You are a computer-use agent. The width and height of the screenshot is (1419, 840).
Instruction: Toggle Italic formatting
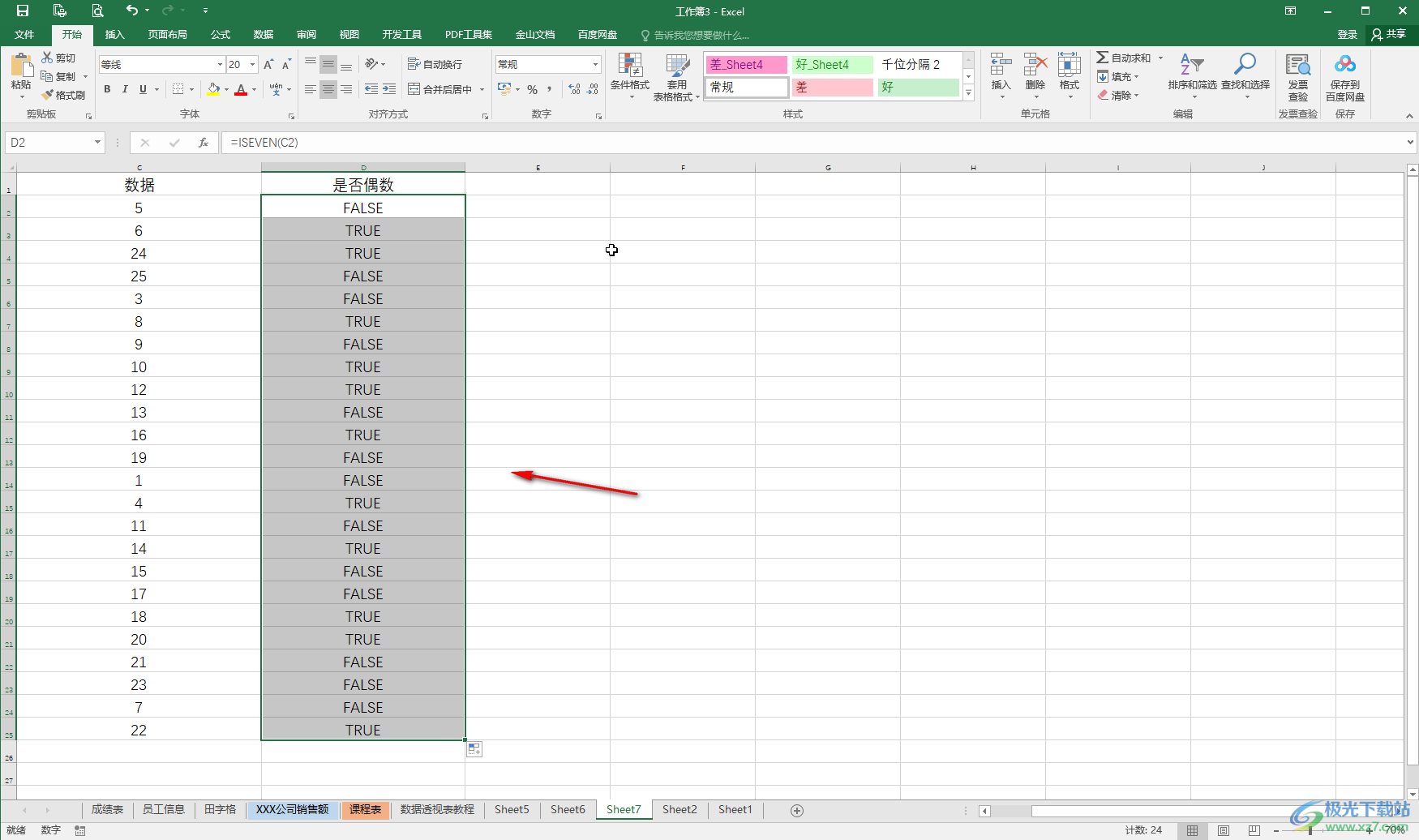(125, 89)
